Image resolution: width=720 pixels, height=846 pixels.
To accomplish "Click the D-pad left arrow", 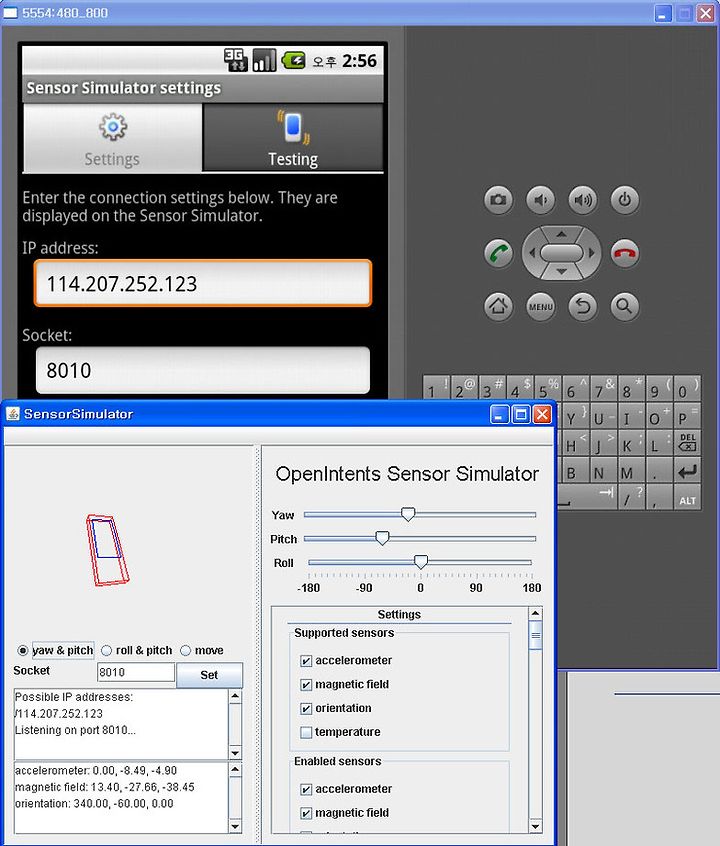I will pyautogui.click(x=532, y=253).
